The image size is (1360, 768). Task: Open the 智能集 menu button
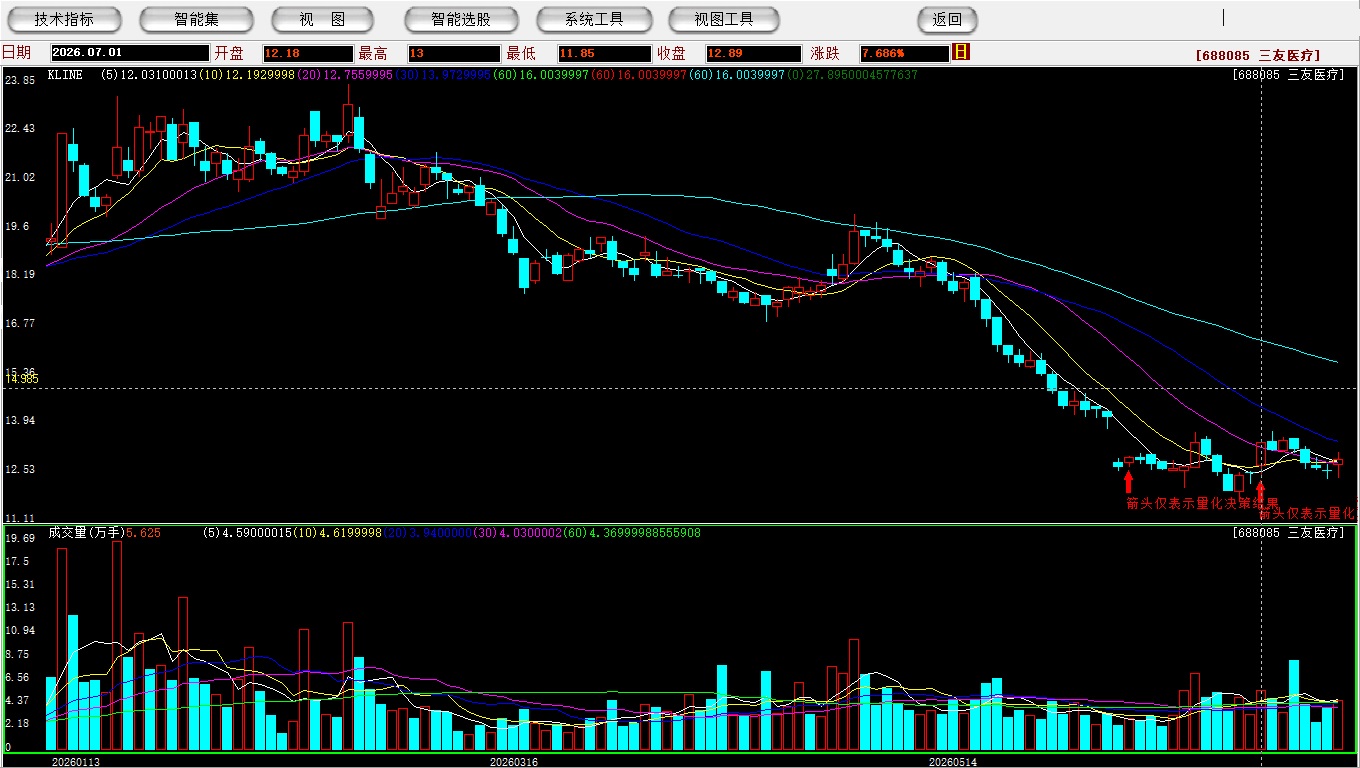[196, 19]
